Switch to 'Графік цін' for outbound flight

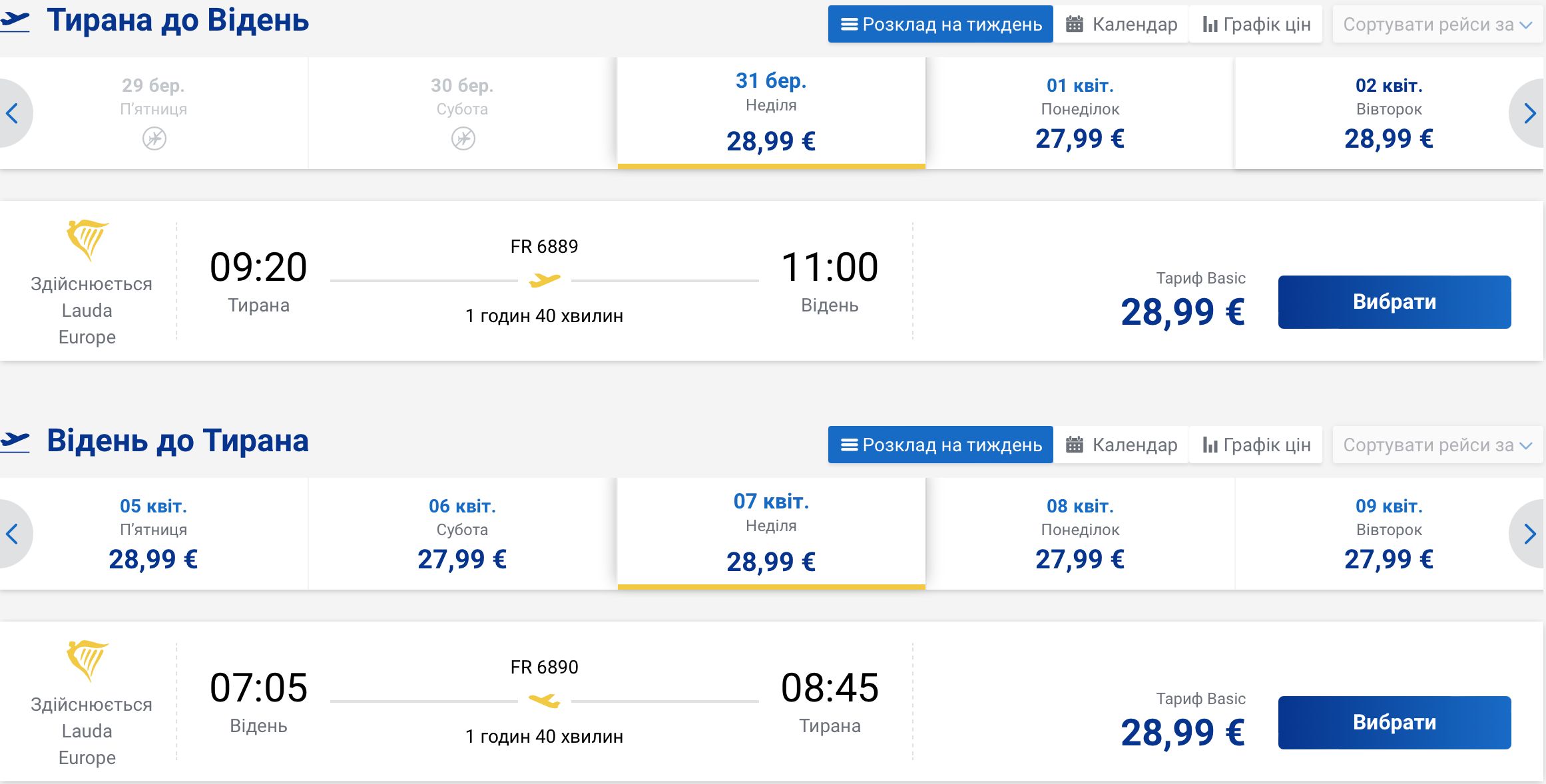point(1256,25)
